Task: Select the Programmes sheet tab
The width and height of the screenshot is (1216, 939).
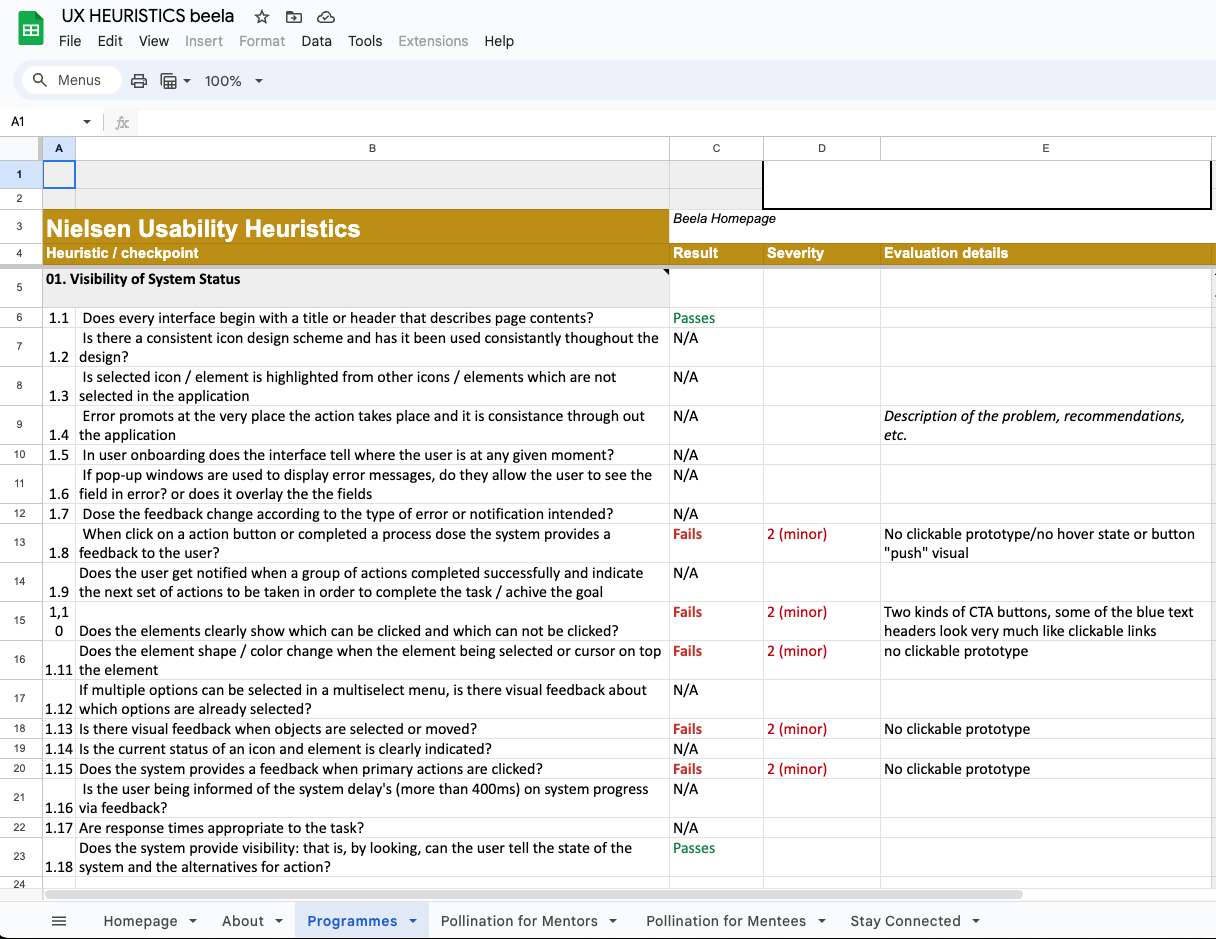Action: pyautogui.click(x=352, y=921)
